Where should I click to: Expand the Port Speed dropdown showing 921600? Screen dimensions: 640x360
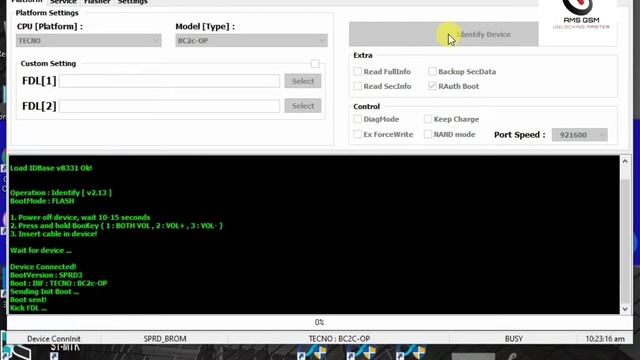point(580,135)
